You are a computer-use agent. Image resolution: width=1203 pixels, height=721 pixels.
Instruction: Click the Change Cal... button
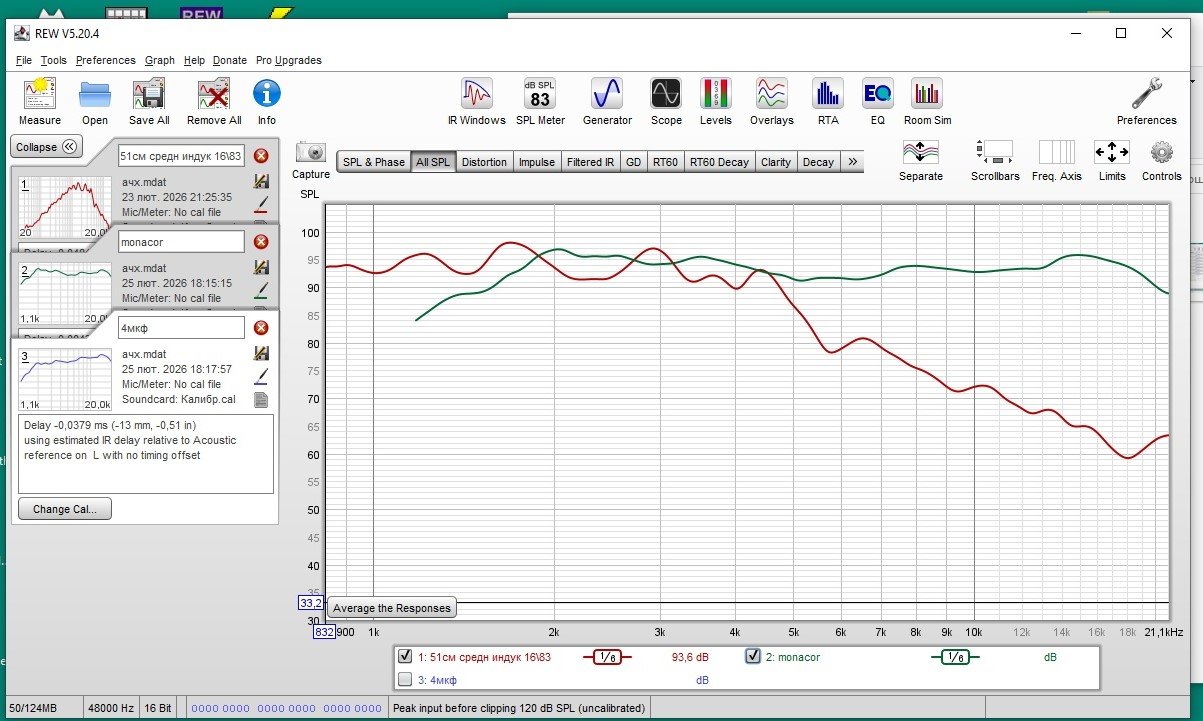pos(65,509)
